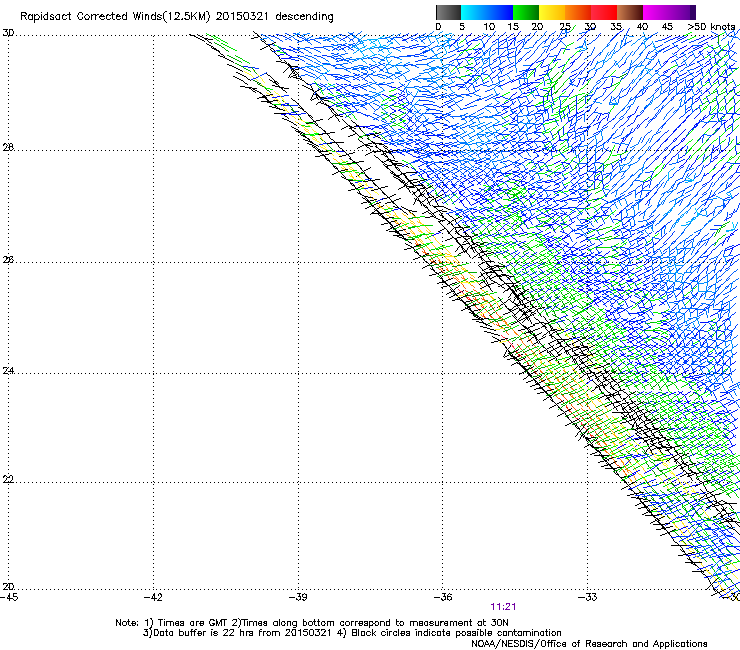Click the orange 25-30 knots legend swatch

tap(578, 12)
